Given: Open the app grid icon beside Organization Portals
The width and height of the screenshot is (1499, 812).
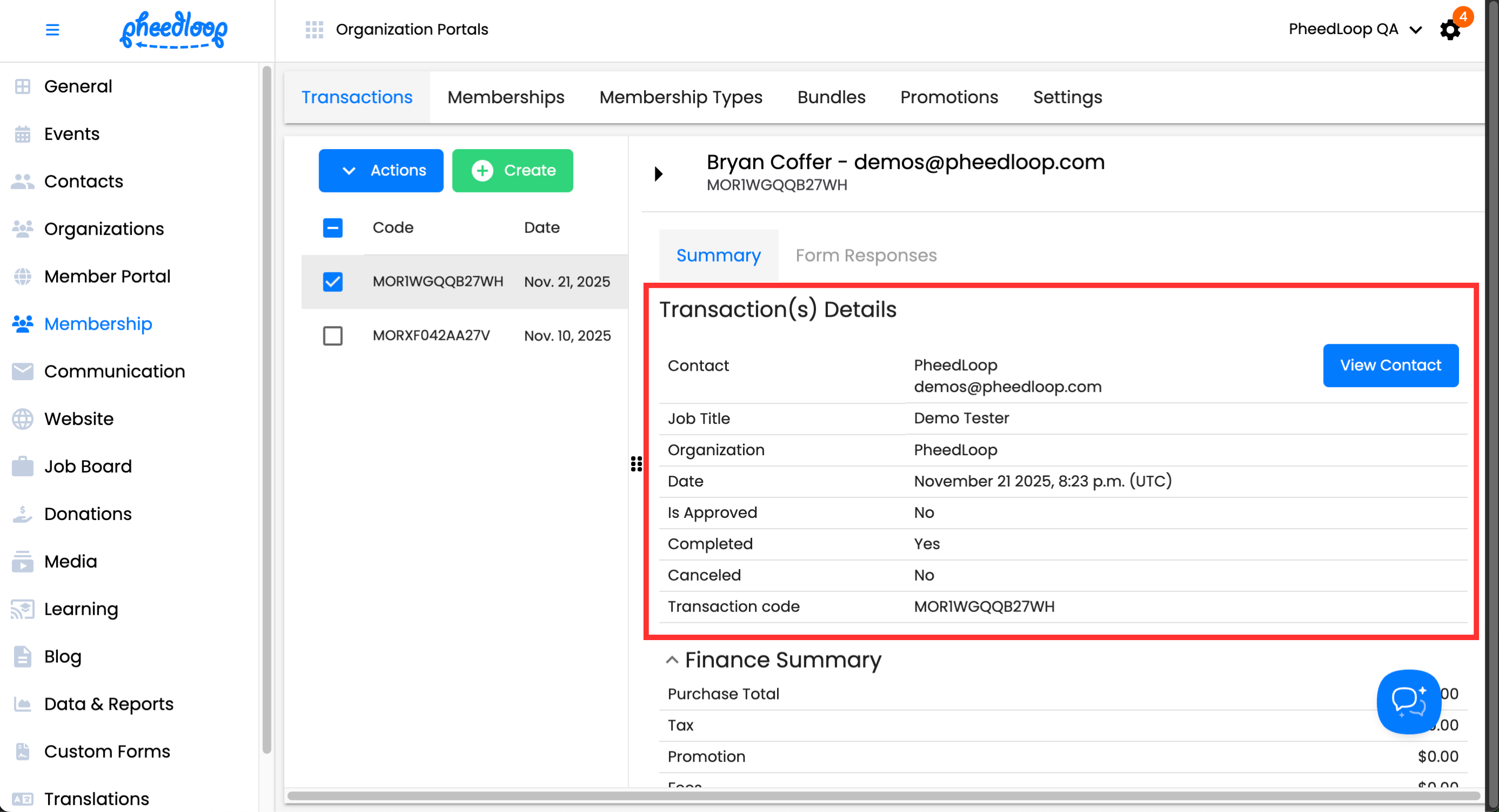Looking at the screenshot, I should point(314,30).
